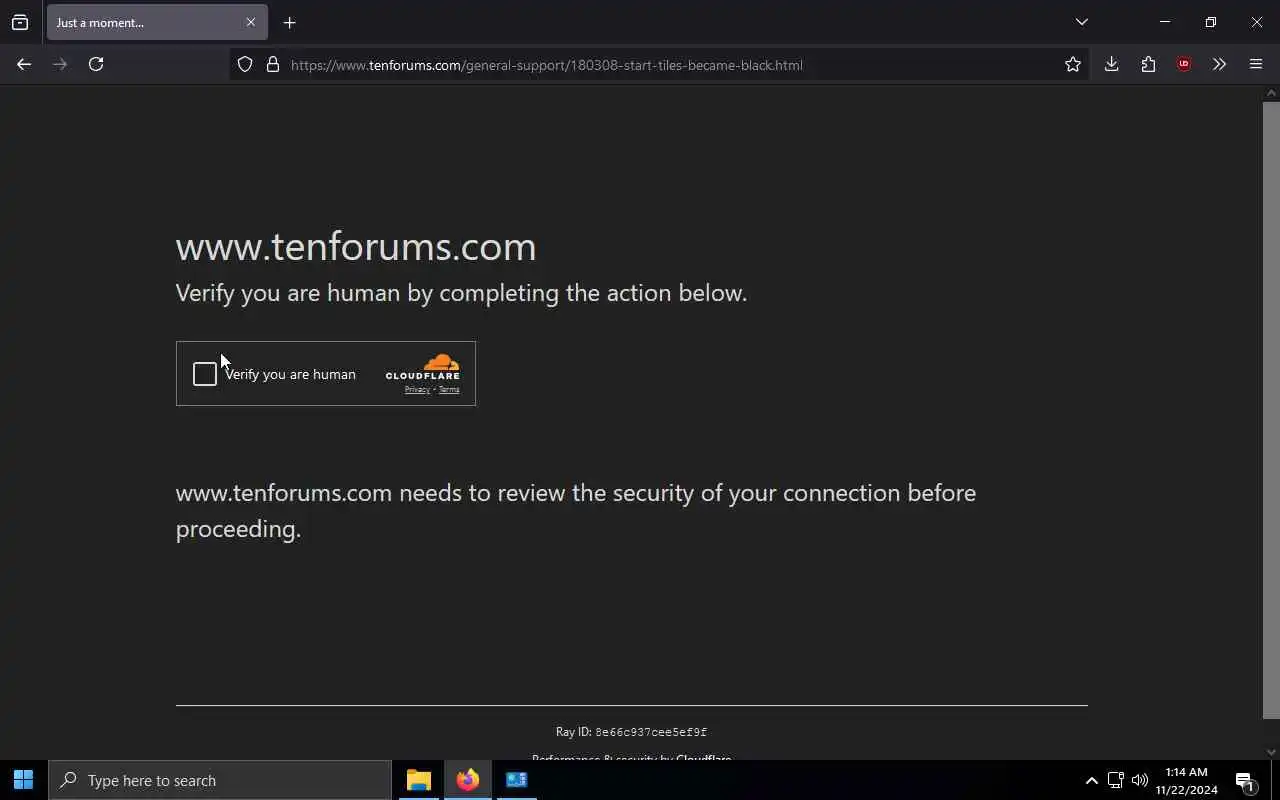Image resolution: width=1280 pixels, height=800 pixels.
Task: Open the Downloads panel icon
Action: click(x=1111, y=64)
